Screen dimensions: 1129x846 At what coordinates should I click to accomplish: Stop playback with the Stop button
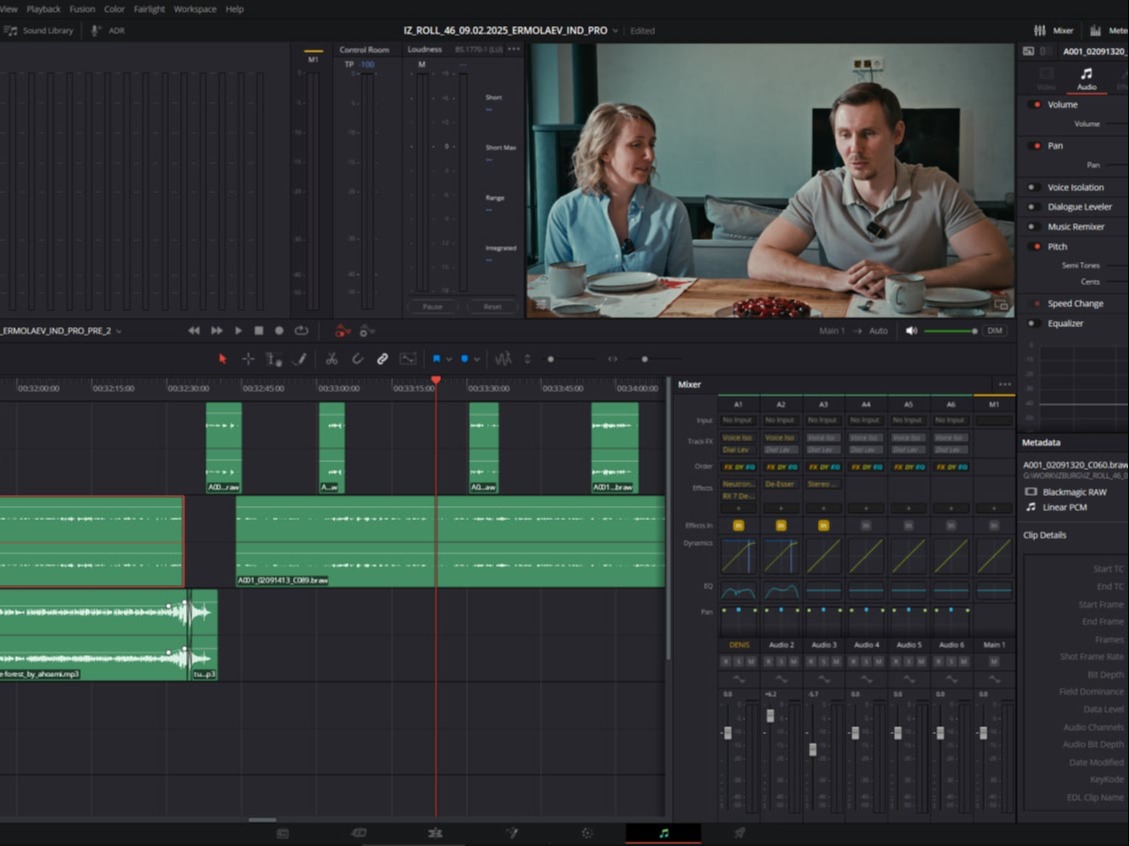click(258, 330)
